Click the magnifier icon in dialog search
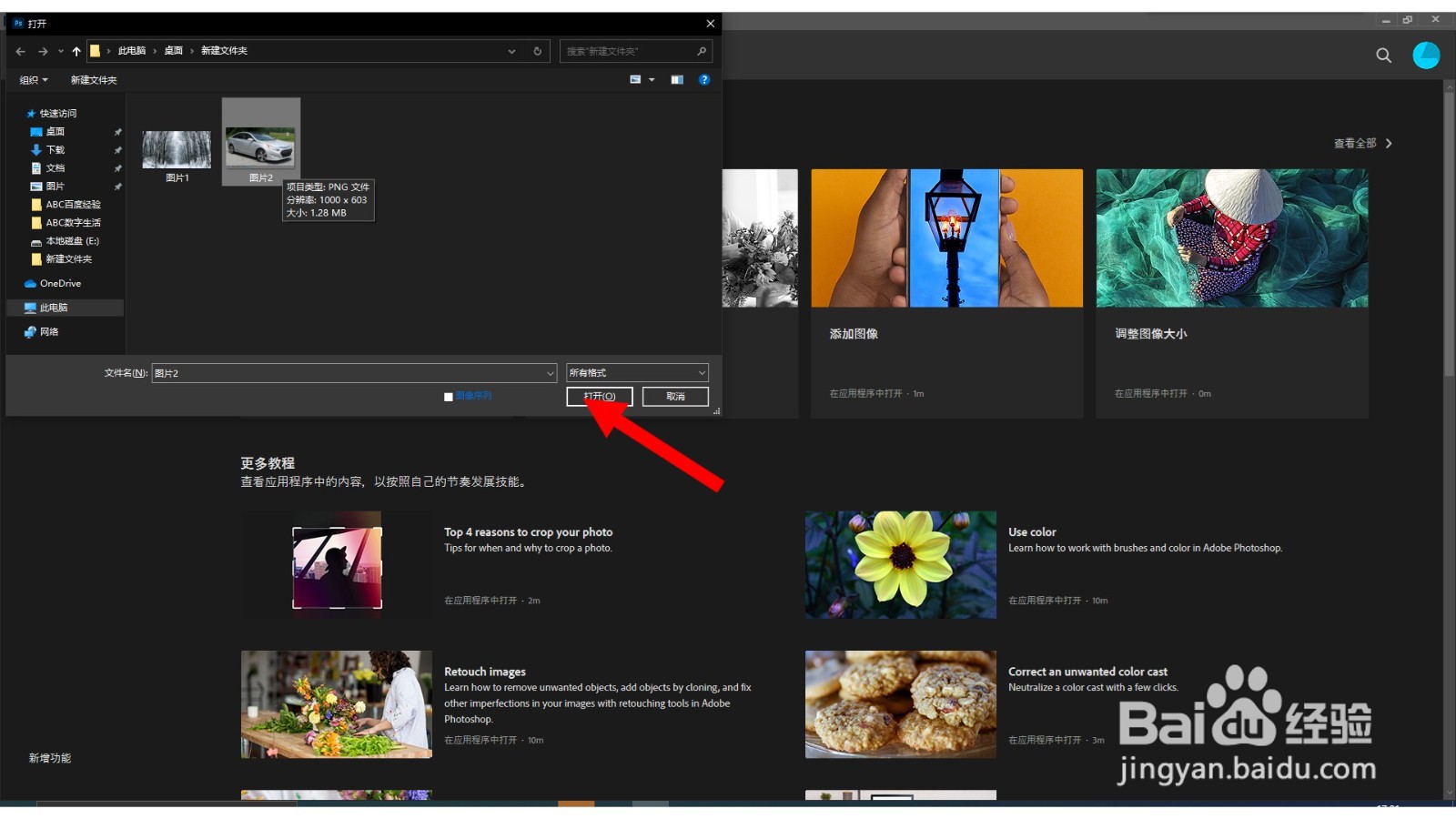The width and height of the screenshot is (1456, 819). click(702, 51)
